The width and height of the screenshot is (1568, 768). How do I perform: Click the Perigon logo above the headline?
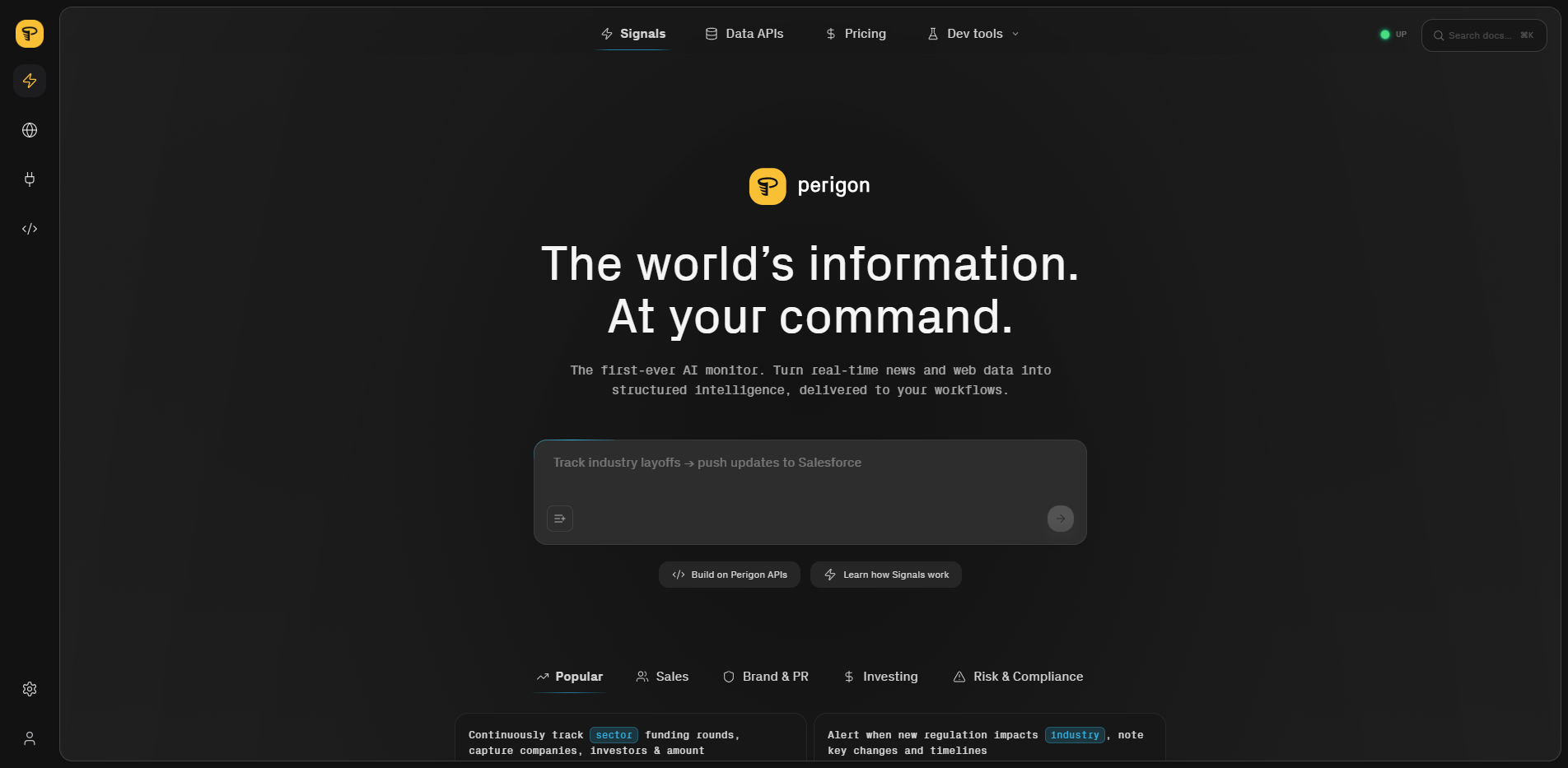click(810, 186)
